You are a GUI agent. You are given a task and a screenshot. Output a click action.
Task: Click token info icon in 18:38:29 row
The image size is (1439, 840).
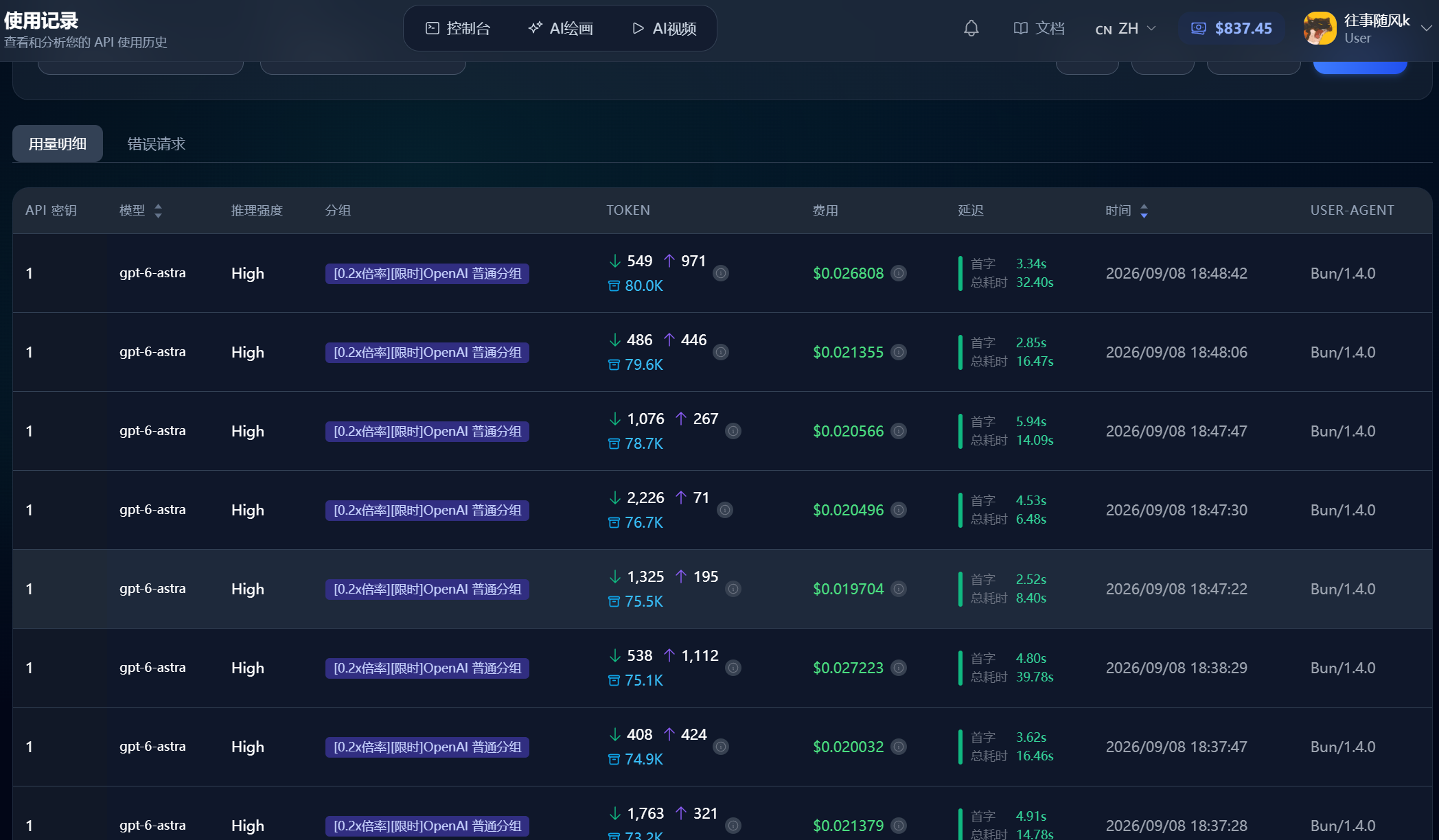tap(733, 668)
